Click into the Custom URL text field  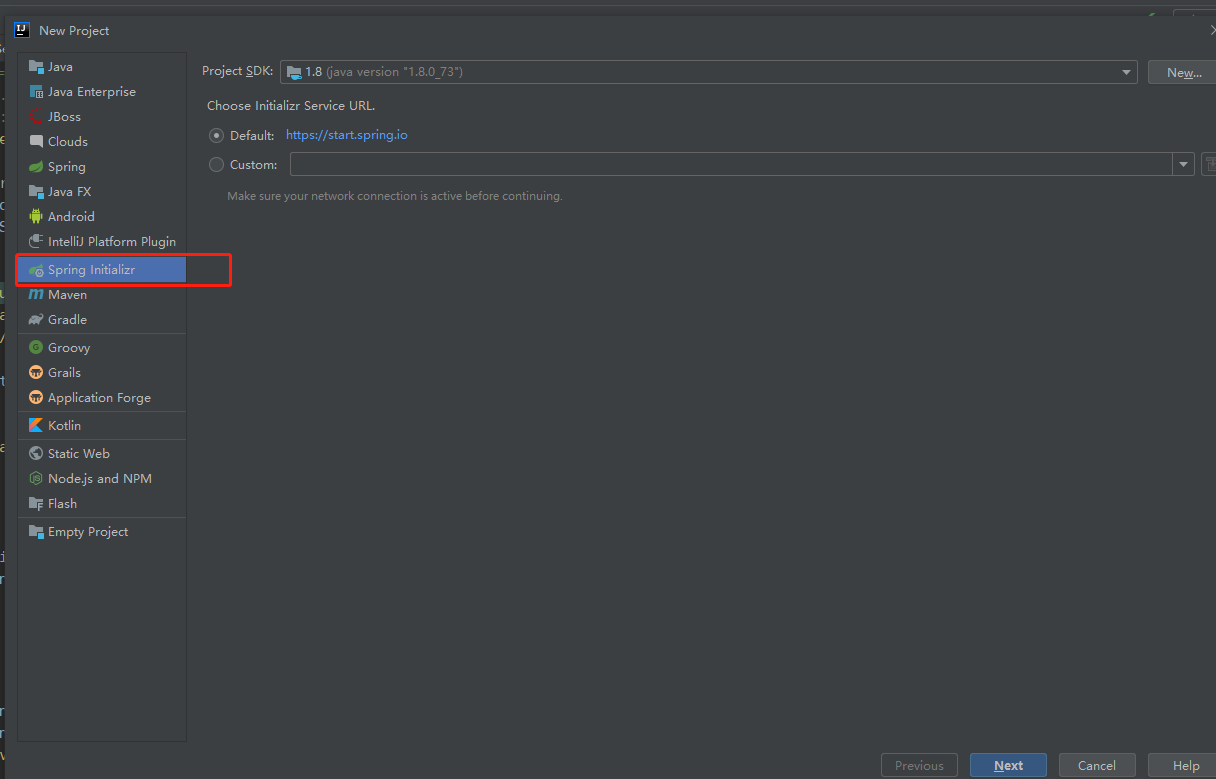[732, 165]
